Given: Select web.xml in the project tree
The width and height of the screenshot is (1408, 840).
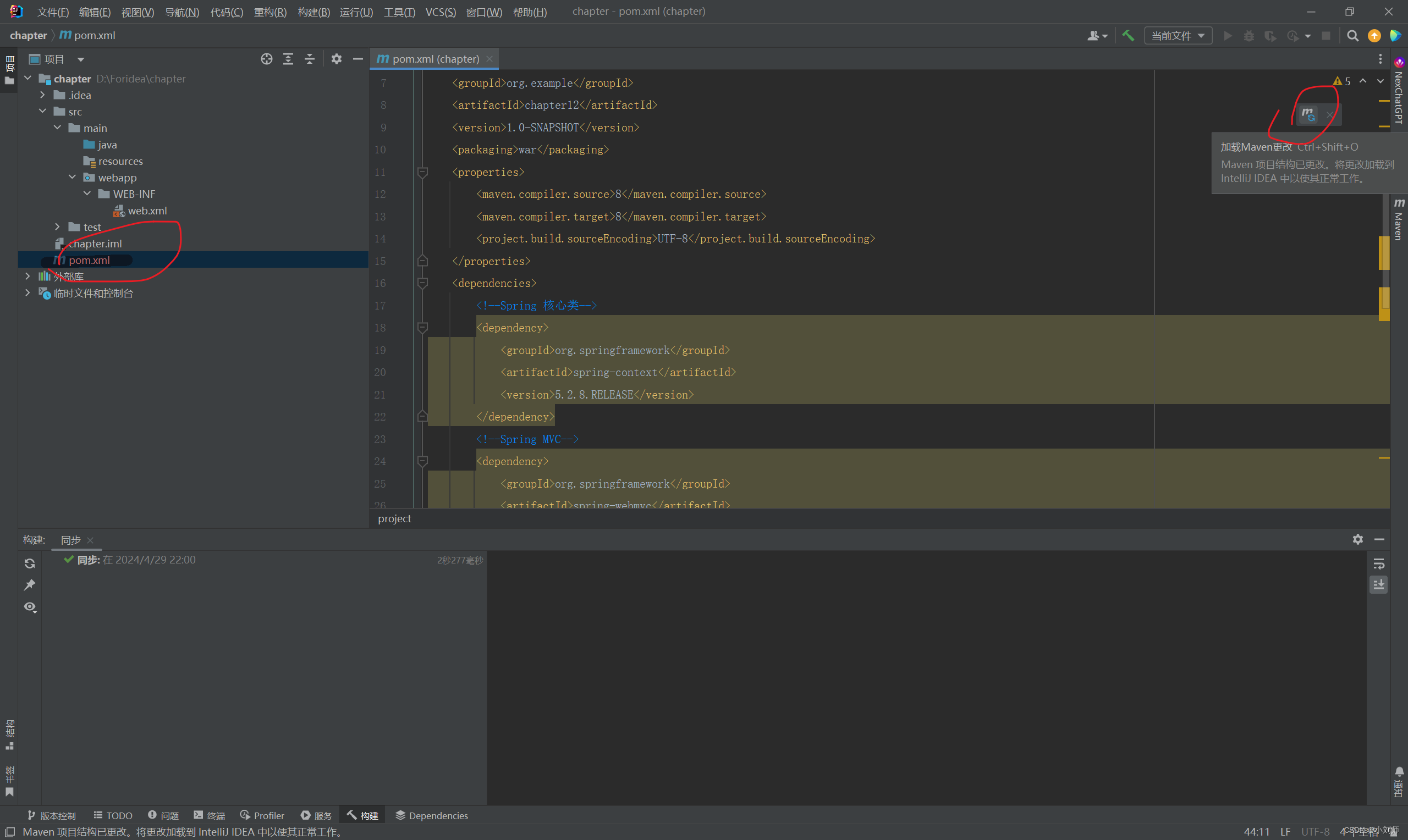Looking at the screenshot, I should (147, 211).
